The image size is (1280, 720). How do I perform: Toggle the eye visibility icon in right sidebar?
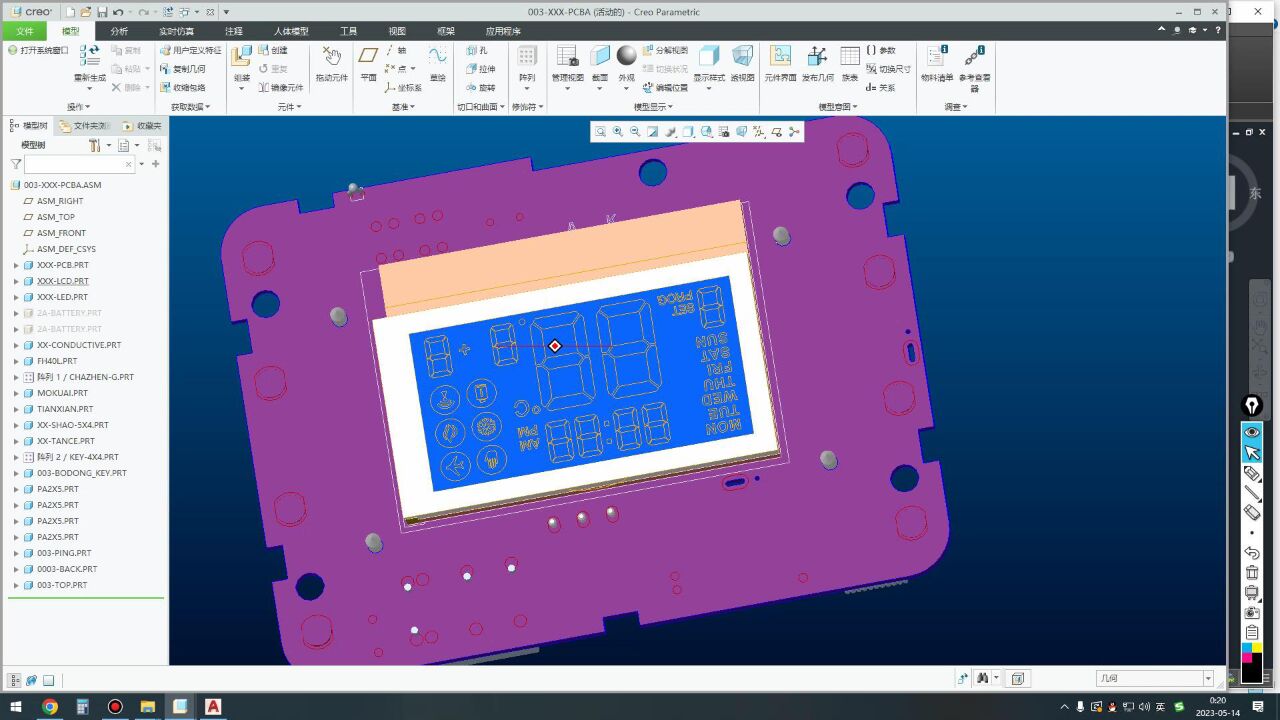[x=1251, y=432]
